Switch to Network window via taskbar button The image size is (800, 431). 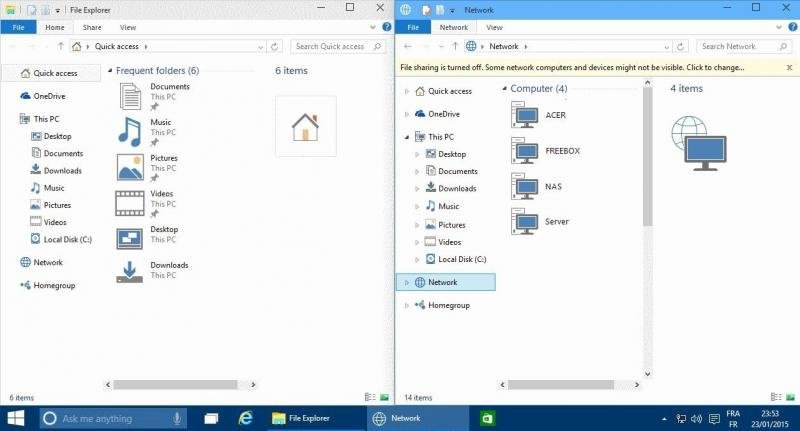pyautogui.click(x=418, y=419)
